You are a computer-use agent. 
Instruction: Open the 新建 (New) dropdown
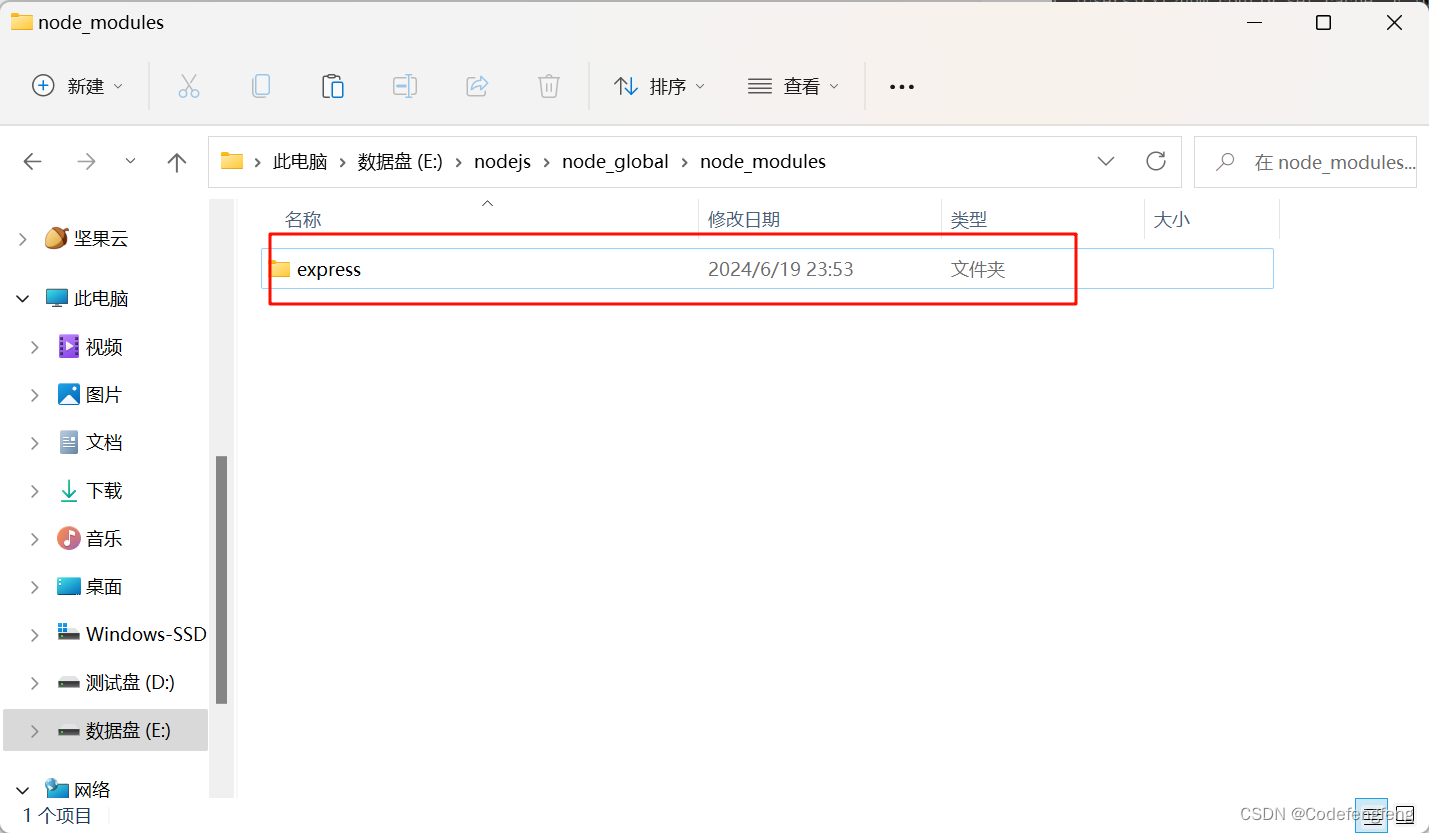[x=78, y=86]
